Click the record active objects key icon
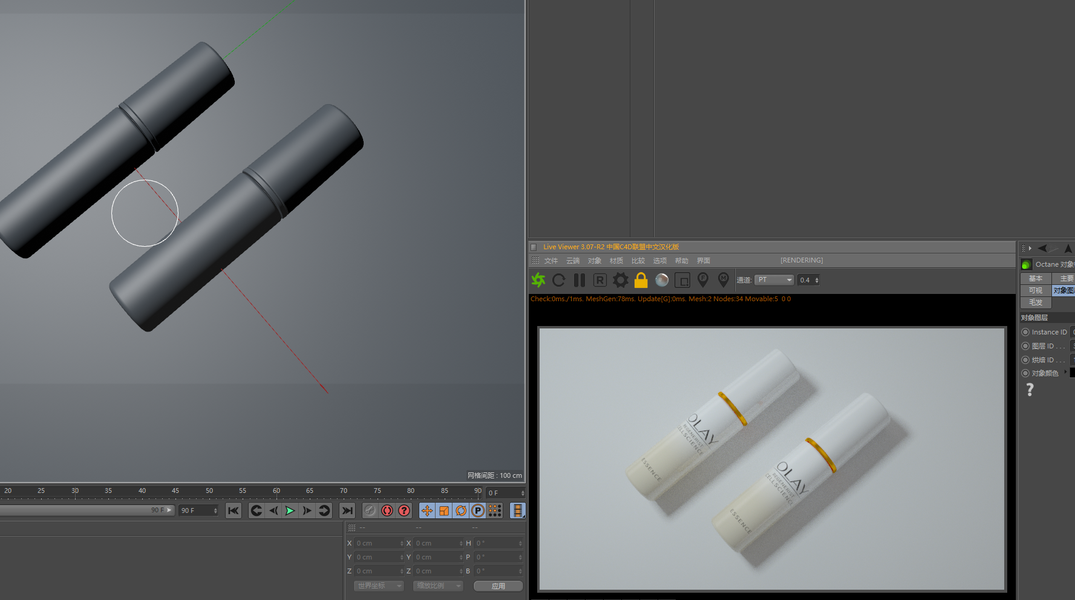Screen dimensions: 1075x600 pyautogui.click(x=370, y=510)
